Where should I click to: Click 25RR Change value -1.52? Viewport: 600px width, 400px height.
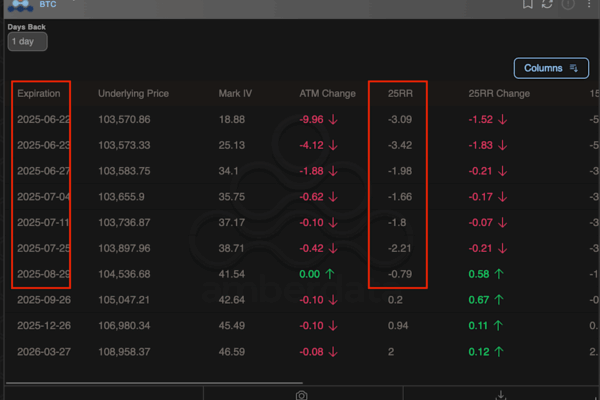481,119
